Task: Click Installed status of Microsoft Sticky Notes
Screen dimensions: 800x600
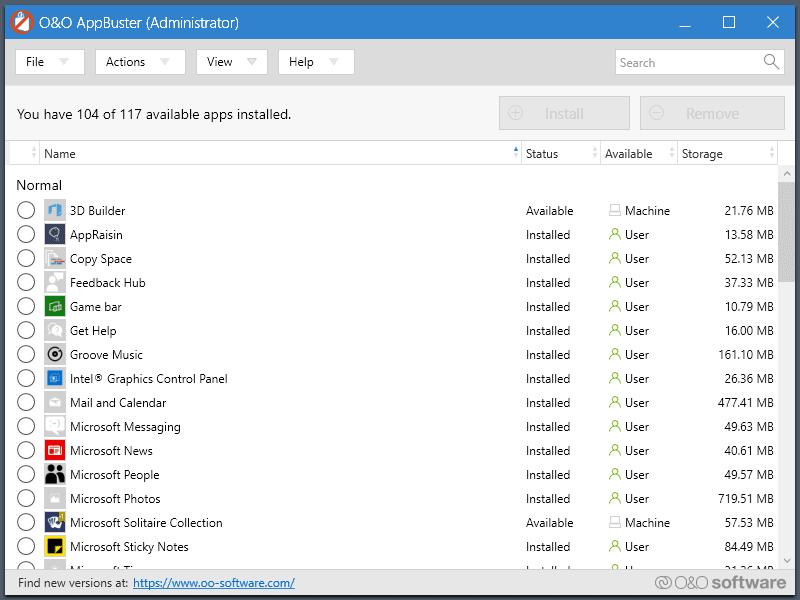Action: click(547, 546)
